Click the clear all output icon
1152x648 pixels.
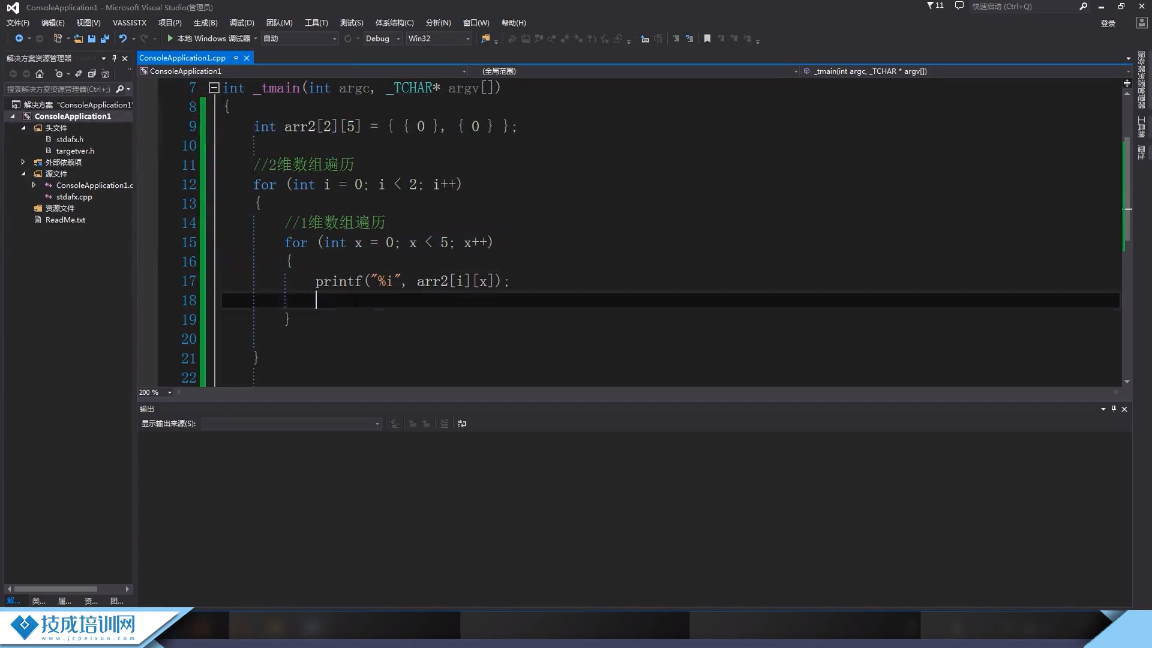tap(444, 424)
